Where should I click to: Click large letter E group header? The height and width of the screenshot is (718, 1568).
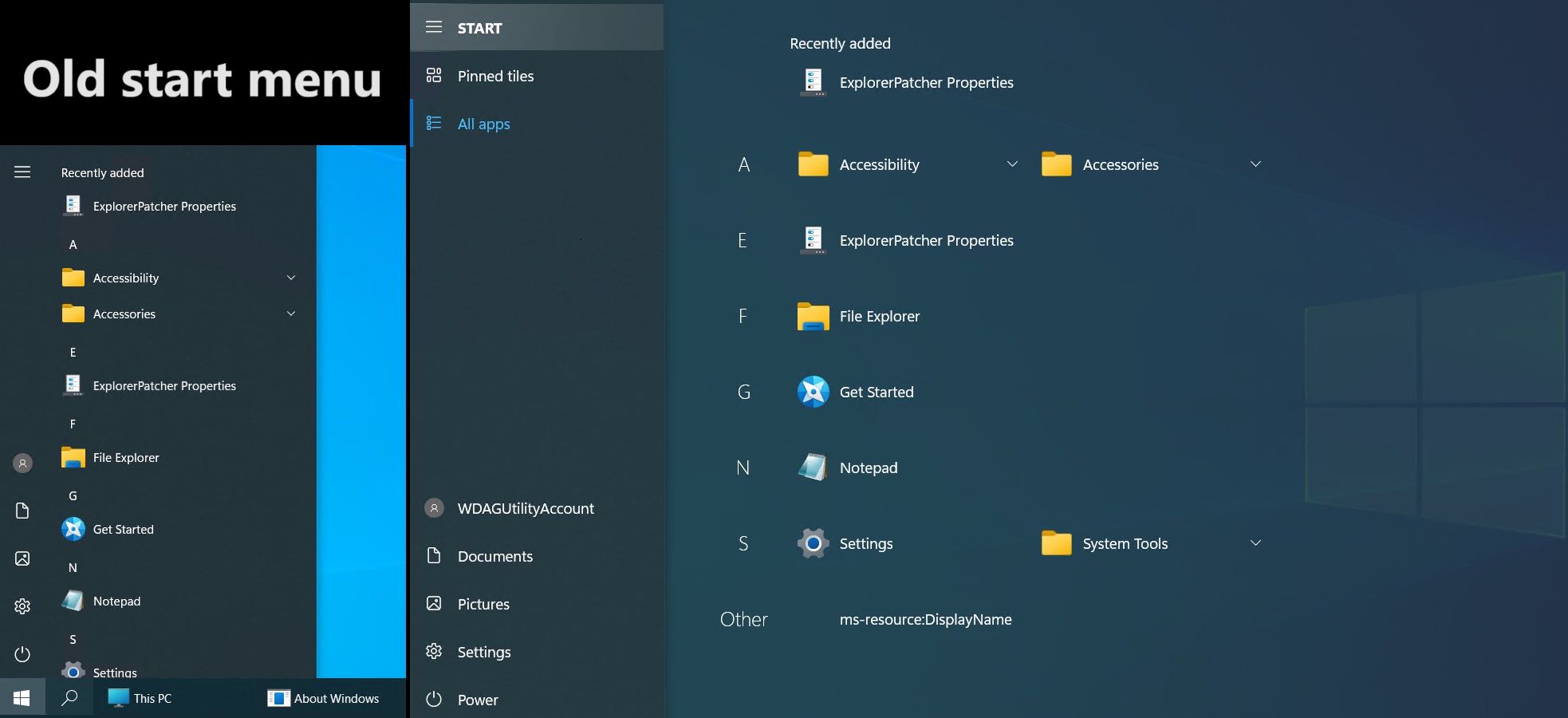point(743,240)
